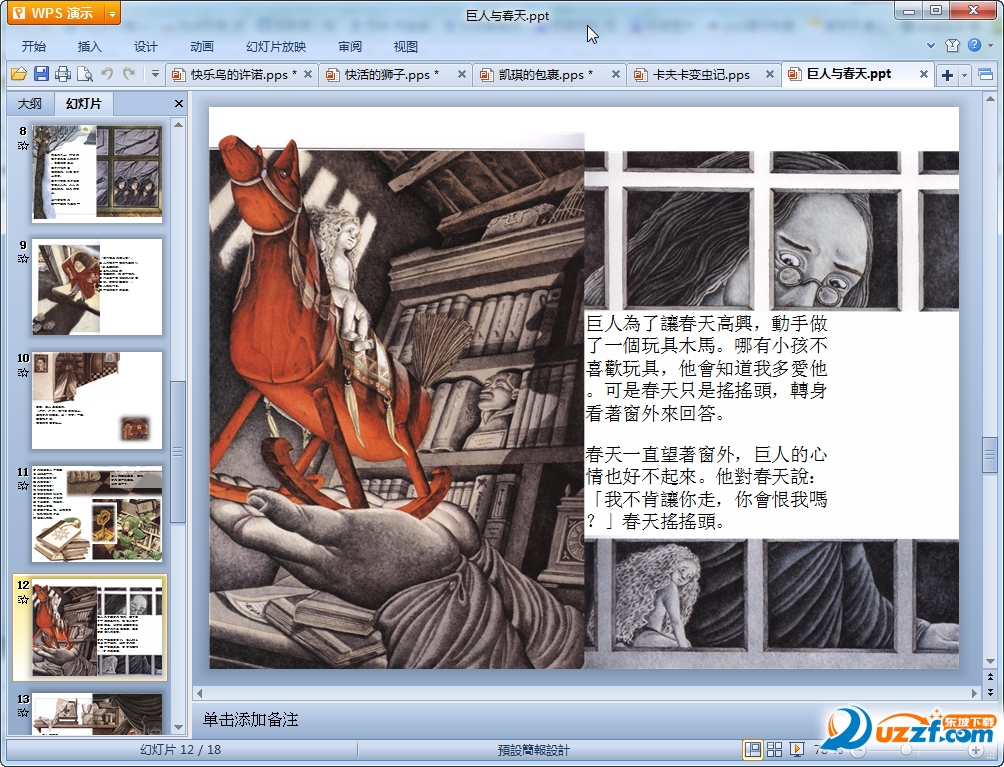This screenshot has height=767, width=1004.
Task: Expand the new tab dropdown arrow
Action: (x=964, y=76)
